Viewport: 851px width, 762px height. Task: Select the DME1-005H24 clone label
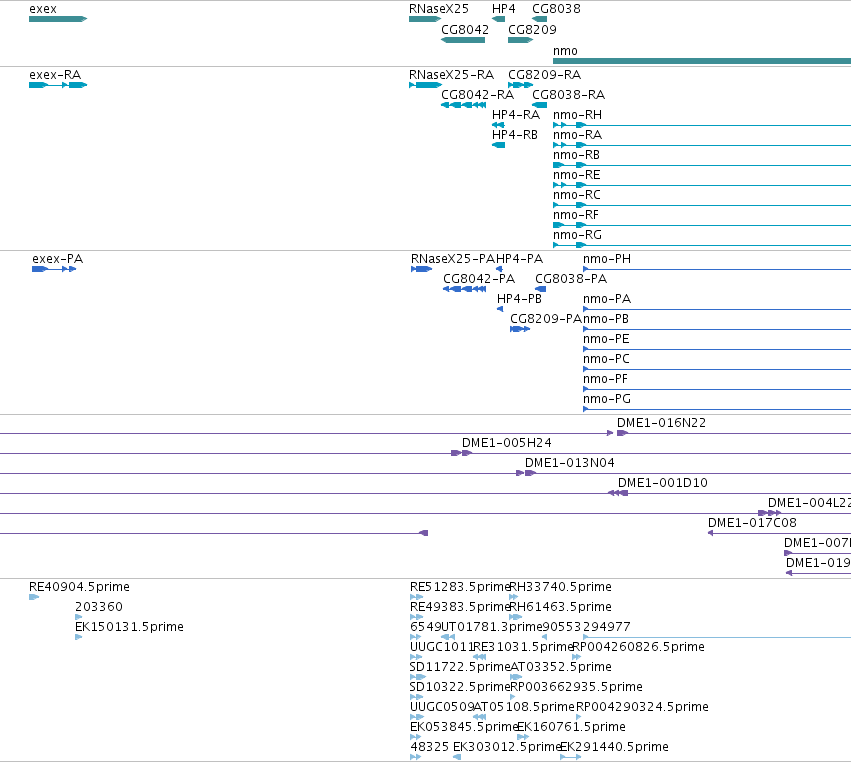coord(506,443)
